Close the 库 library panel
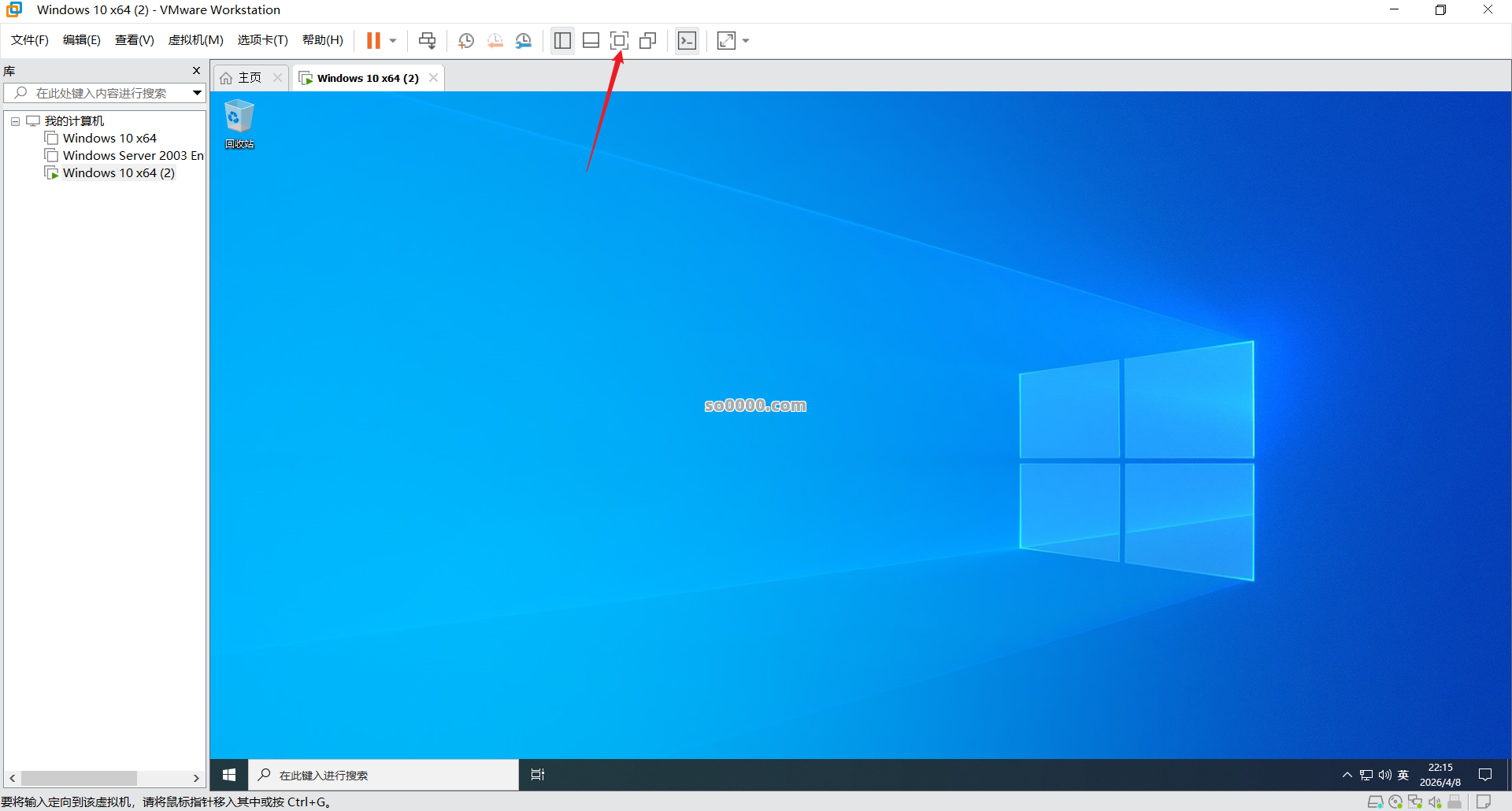 point(196,70)
